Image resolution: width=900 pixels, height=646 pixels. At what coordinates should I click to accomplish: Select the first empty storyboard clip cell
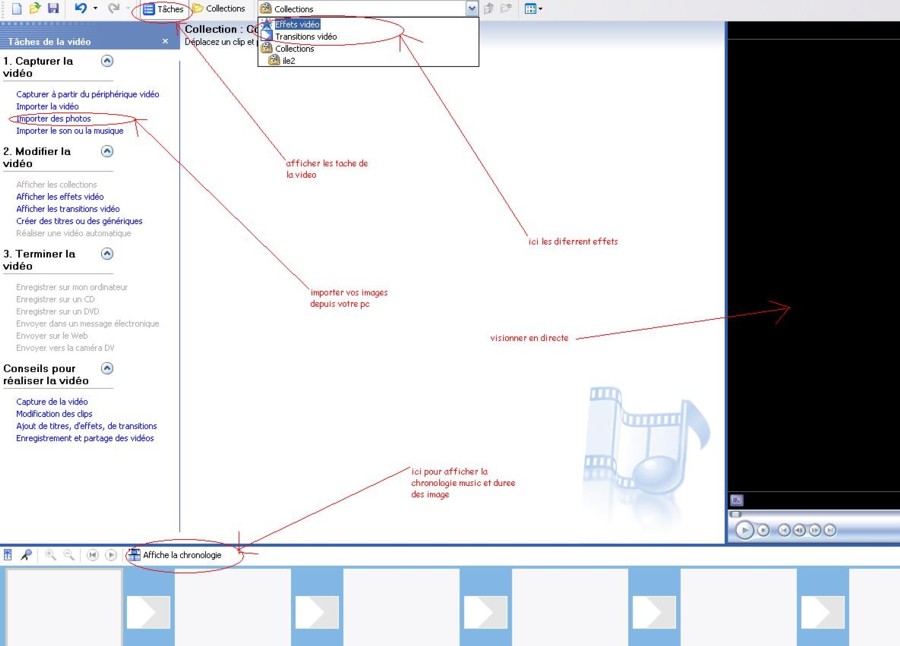(x=64, y=608)
